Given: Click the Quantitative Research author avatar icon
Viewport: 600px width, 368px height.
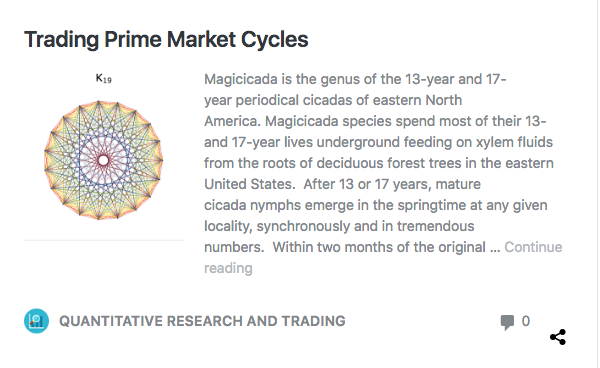Looking at the screenshot, I should 36,321.
